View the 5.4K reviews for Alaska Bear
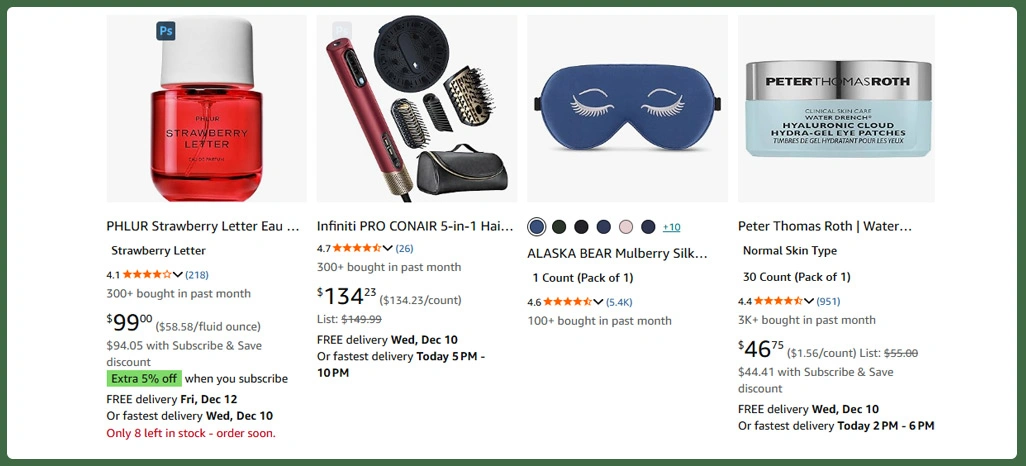 619,302
